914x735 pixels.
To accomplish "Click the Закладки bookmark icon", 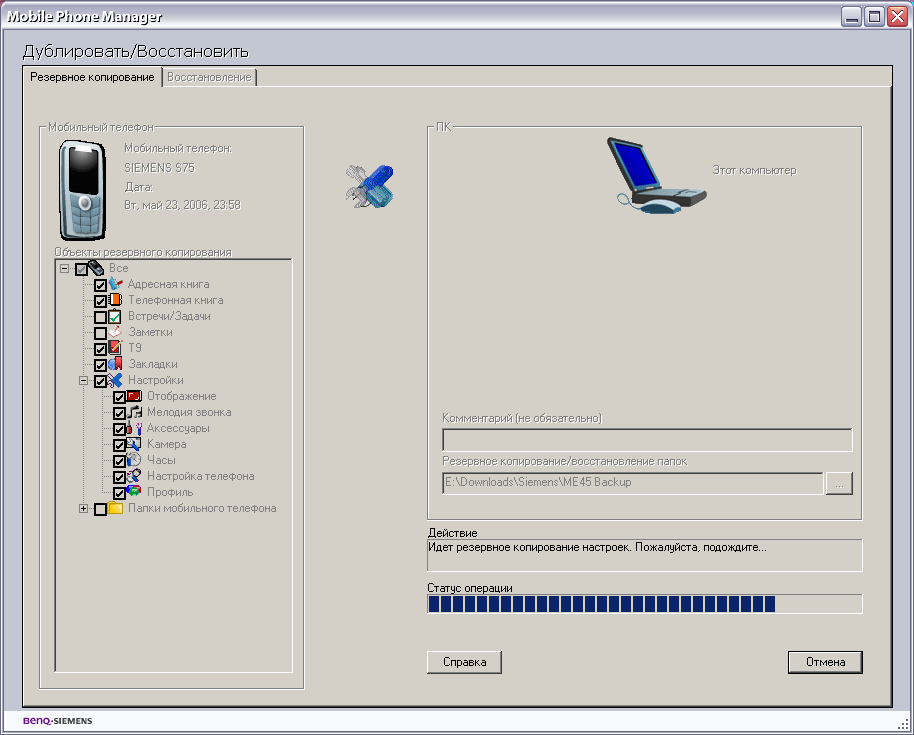I will (x=115, y=364).
